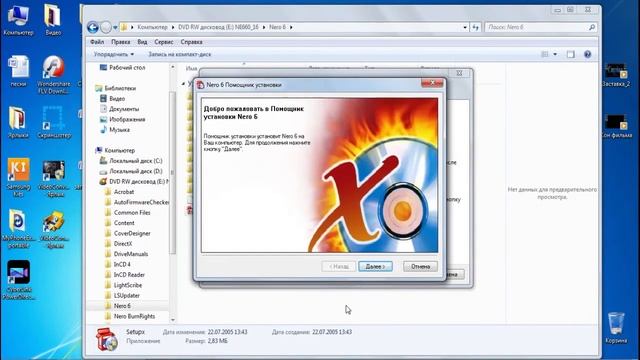This screenshot has height=360, width=640.
Task: Close the Nero 6 setup wizard window
Action: point(432,83)
